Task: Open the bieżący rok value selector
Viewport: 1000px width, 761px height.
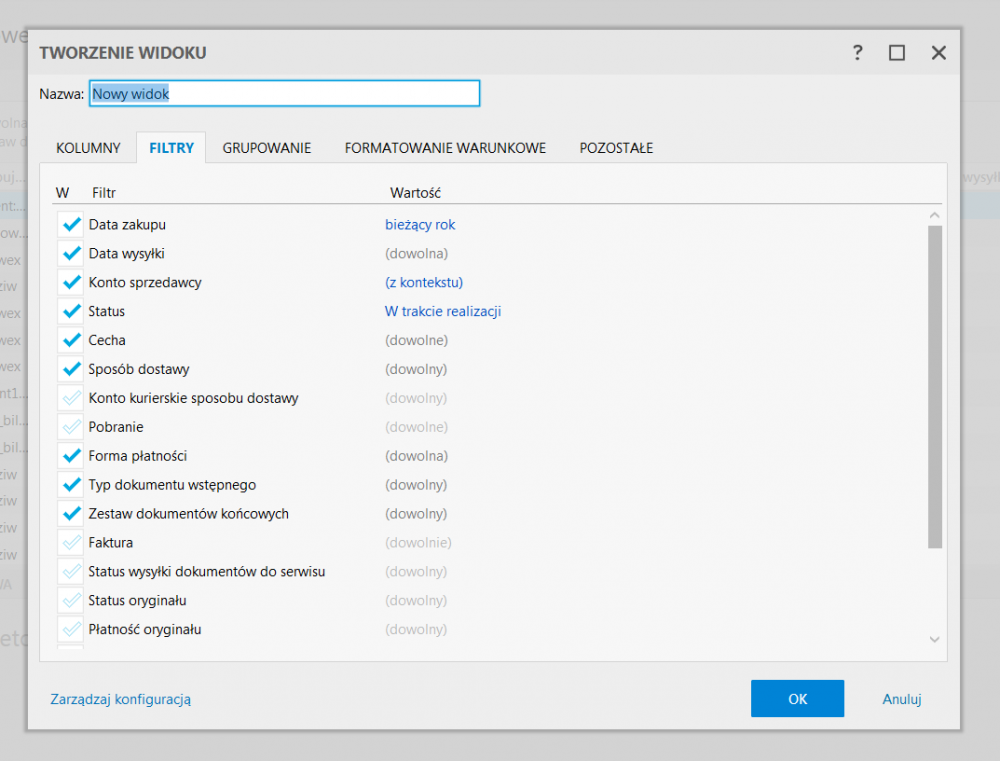Action: click(420, 225)
